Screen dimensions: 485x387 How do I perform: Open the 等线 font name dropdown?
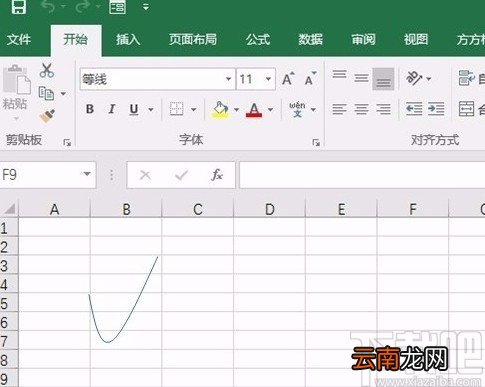228,79
